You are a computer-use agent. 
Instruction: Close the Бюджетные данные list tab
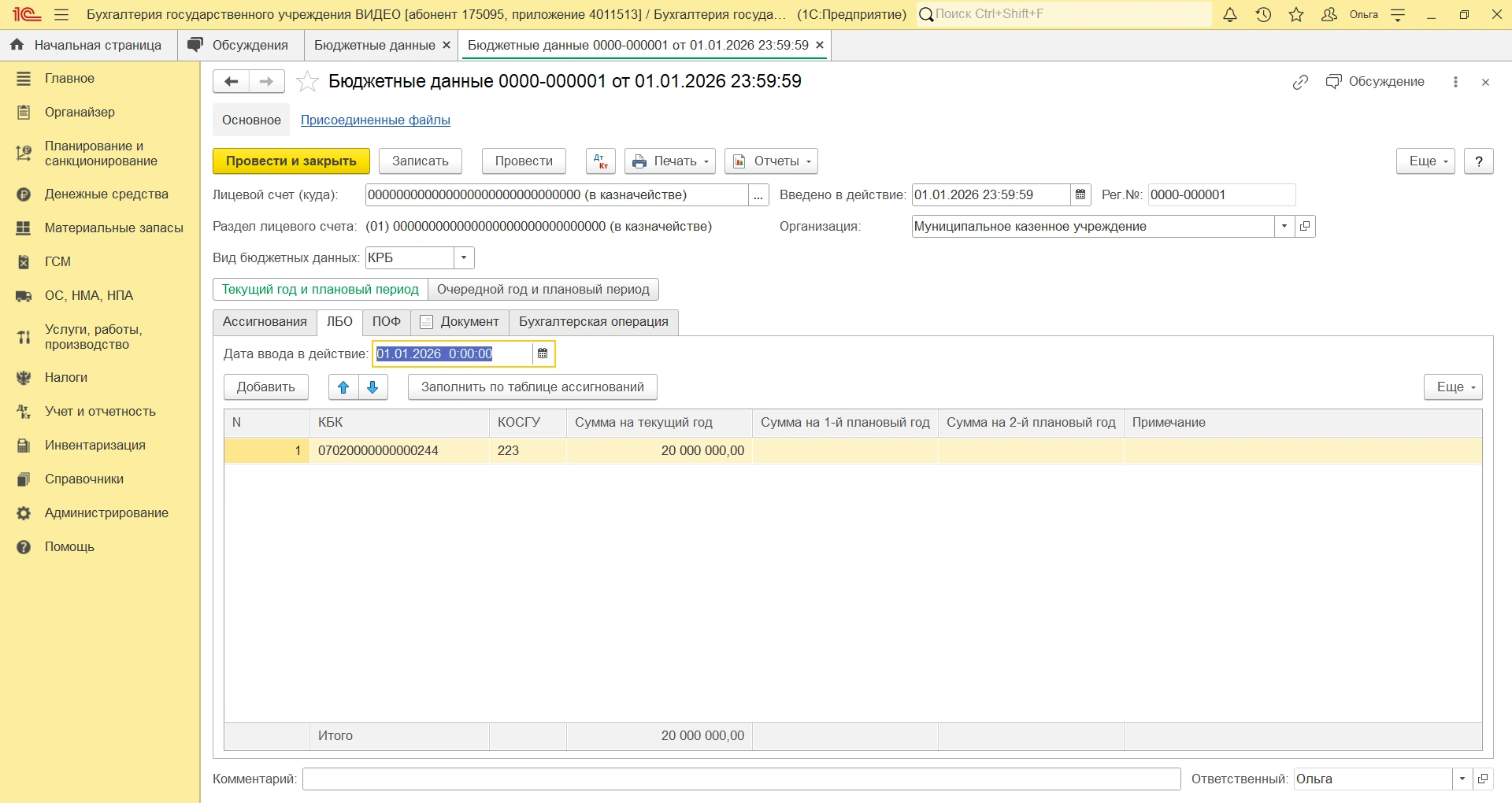point(447,46)
